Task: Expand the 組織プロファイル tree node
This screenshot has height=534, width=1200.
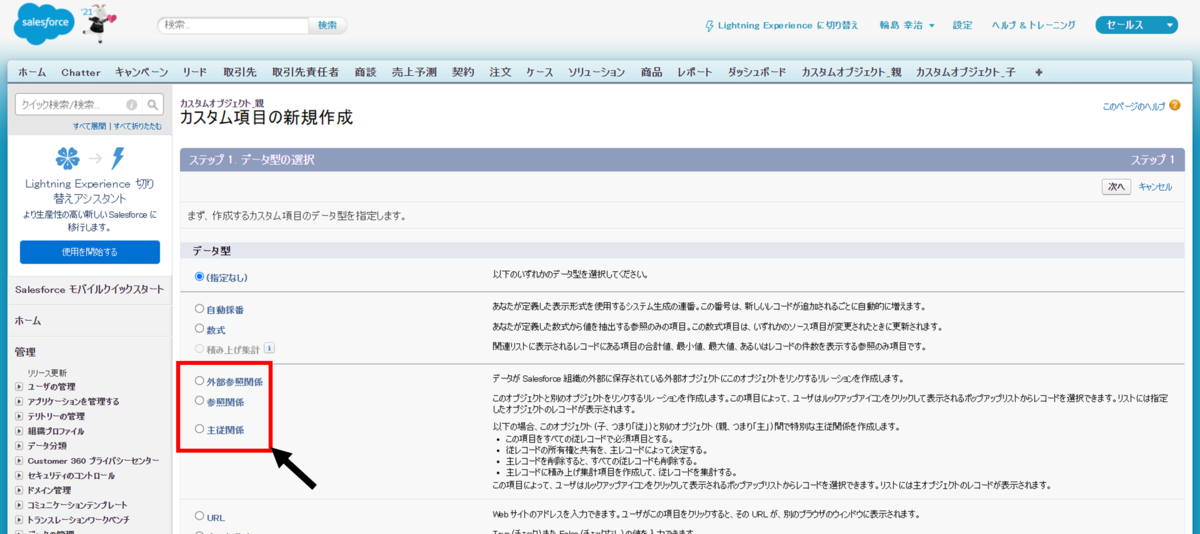Action: (x=18, y=431)
